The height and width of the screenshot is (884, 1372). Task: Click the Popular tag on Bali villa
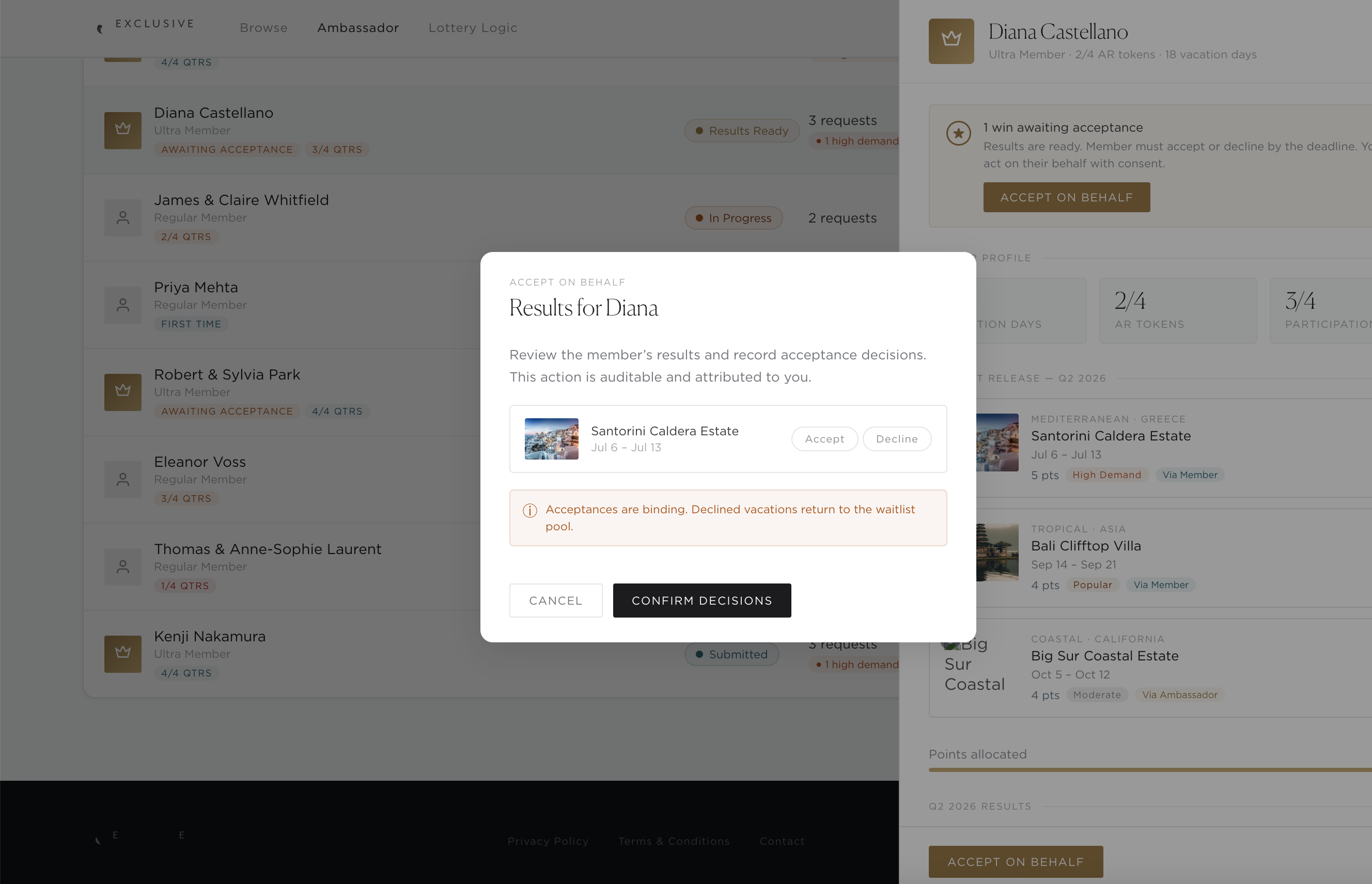pos(1093,585)
